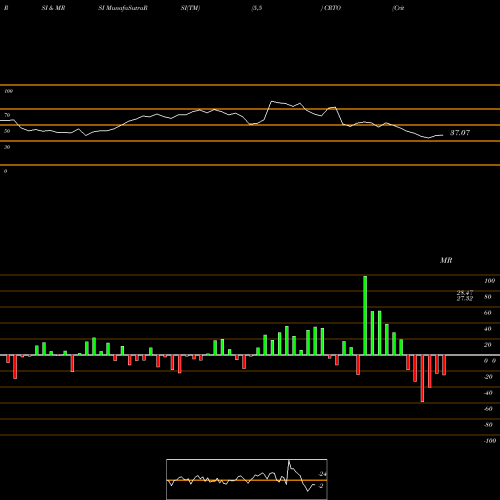
Task: Click the longest red MR bar
Action: pos(422,378)
